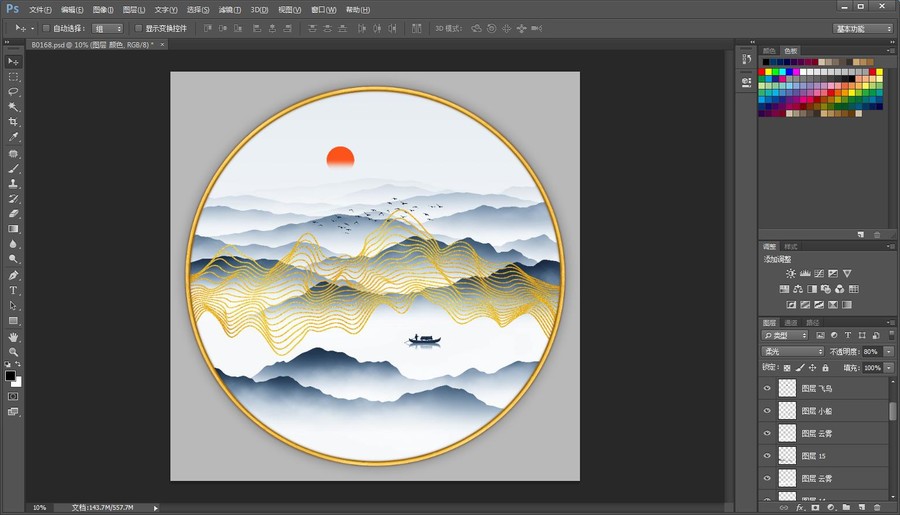Open the auto-select 组 dropdown
Image resolution: width=900 pixels, height=515 pixels.
coord(107,29)
